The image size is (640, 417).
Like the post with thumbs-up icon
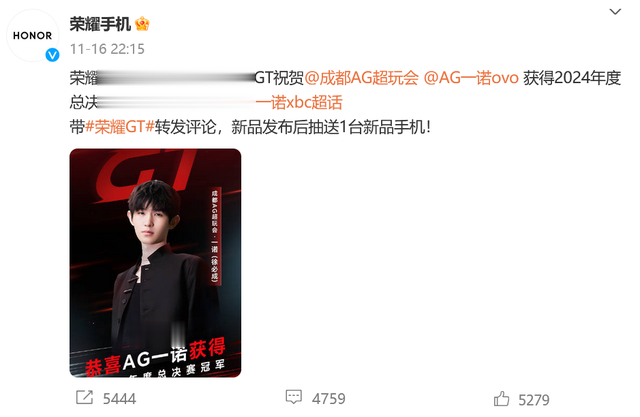(501, 399)
